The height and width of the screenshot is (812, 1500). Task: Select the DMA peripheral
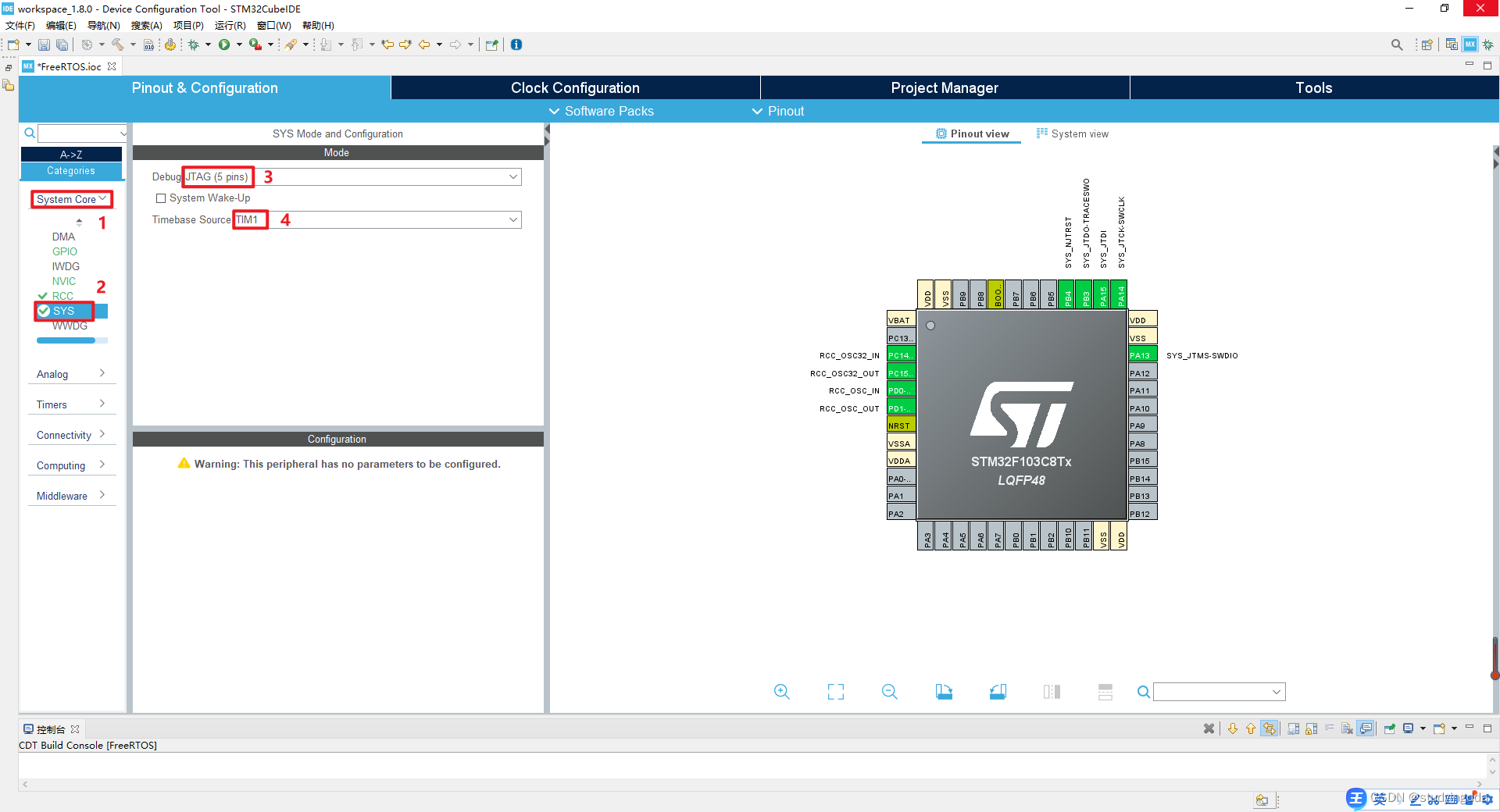point(63,237)
